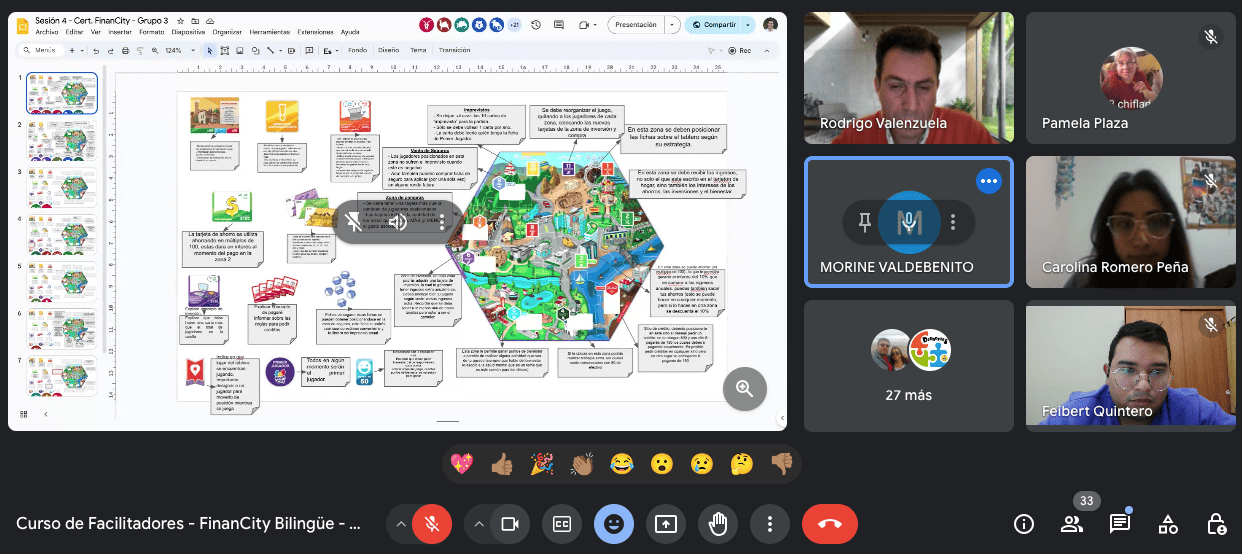Send the surprised face reaction
Screen dimensions: 1242x554
(661, 463)
